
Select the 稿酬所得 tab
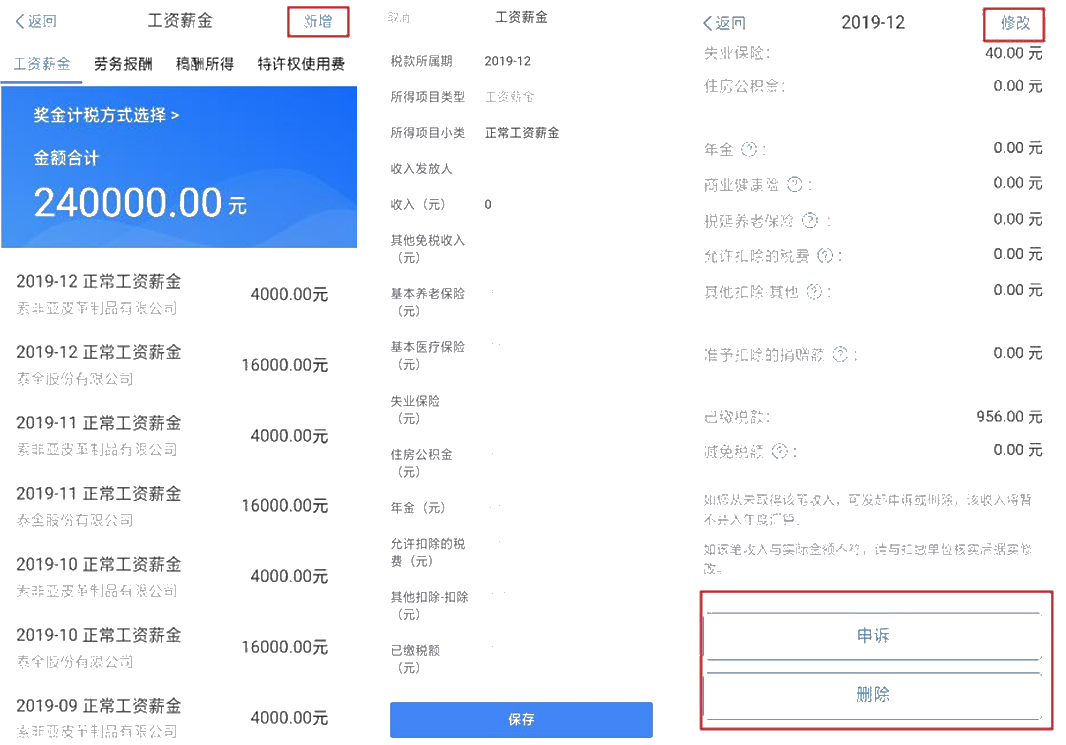tap(204, 64)
